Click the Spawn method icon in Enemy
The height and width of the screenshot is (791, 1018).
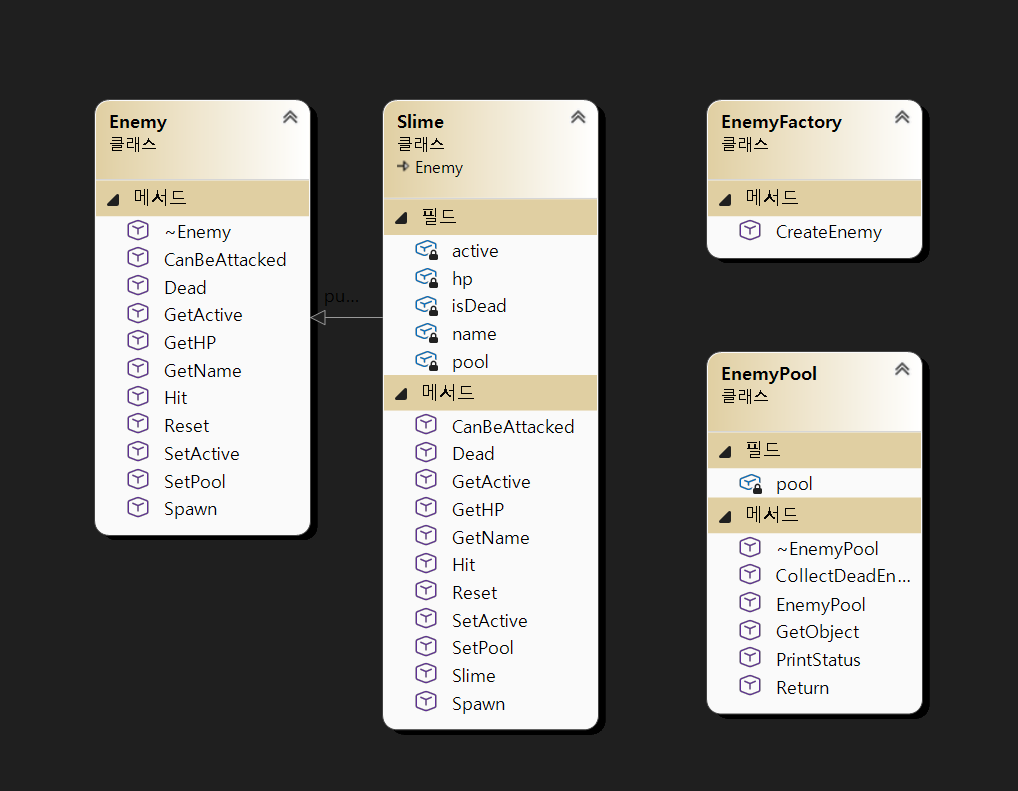point(138,507)
